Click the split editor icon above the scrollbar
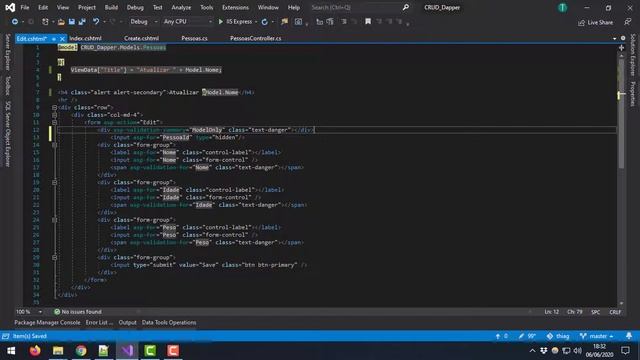Image resolution: width=640 pixels, height=360 pixels. 621,48
